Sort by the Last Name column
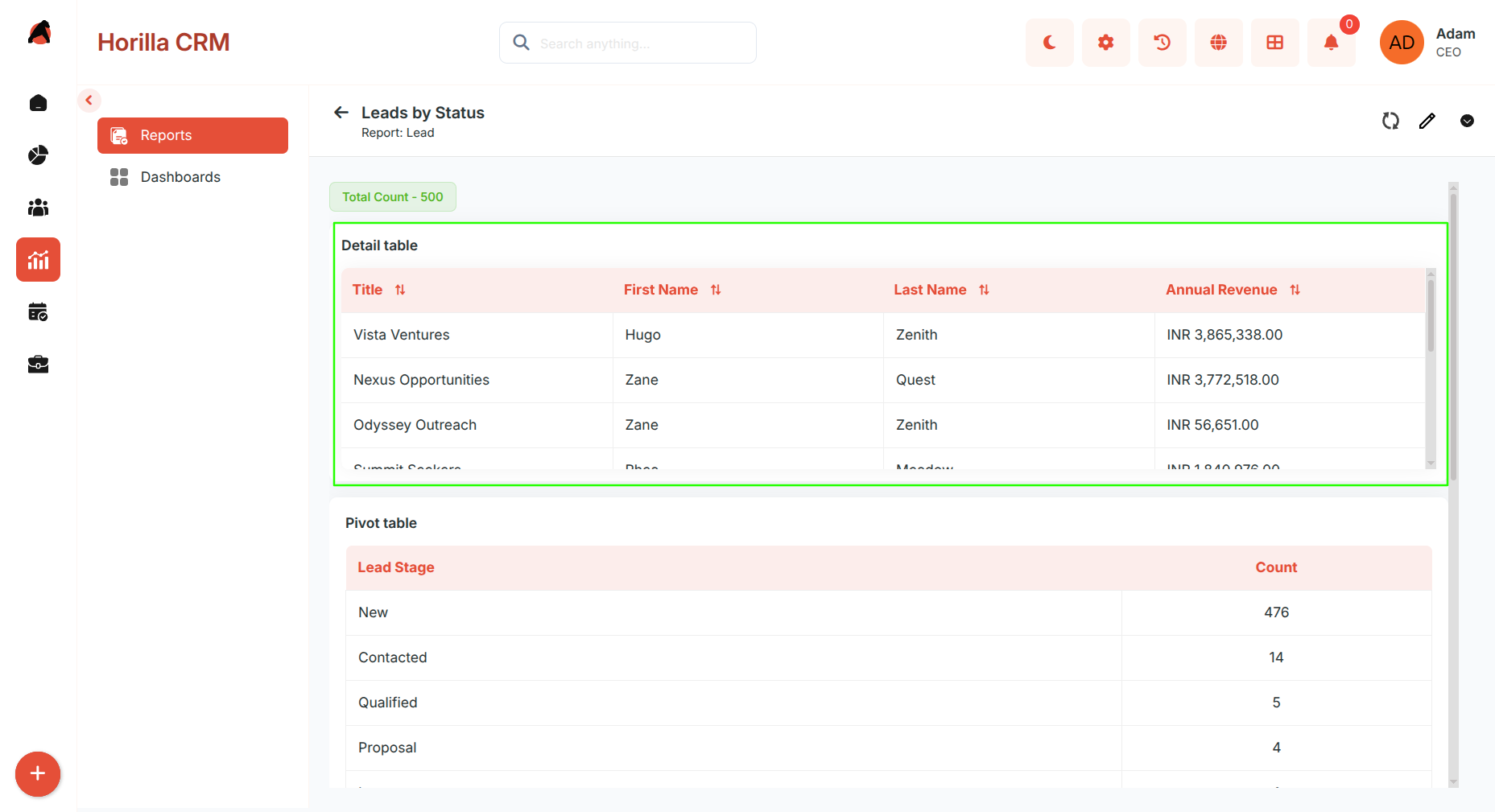Image resolution: width=1495 pixels, height=812 pixels. [x=984, y=290]
